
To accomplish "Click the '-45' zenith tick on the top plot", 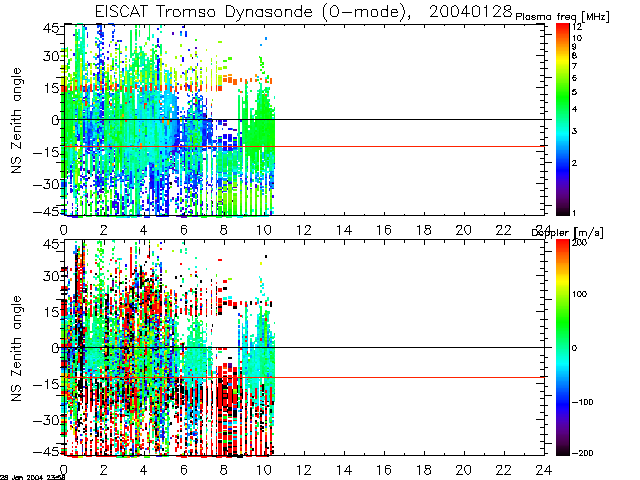I will point(47,212).
